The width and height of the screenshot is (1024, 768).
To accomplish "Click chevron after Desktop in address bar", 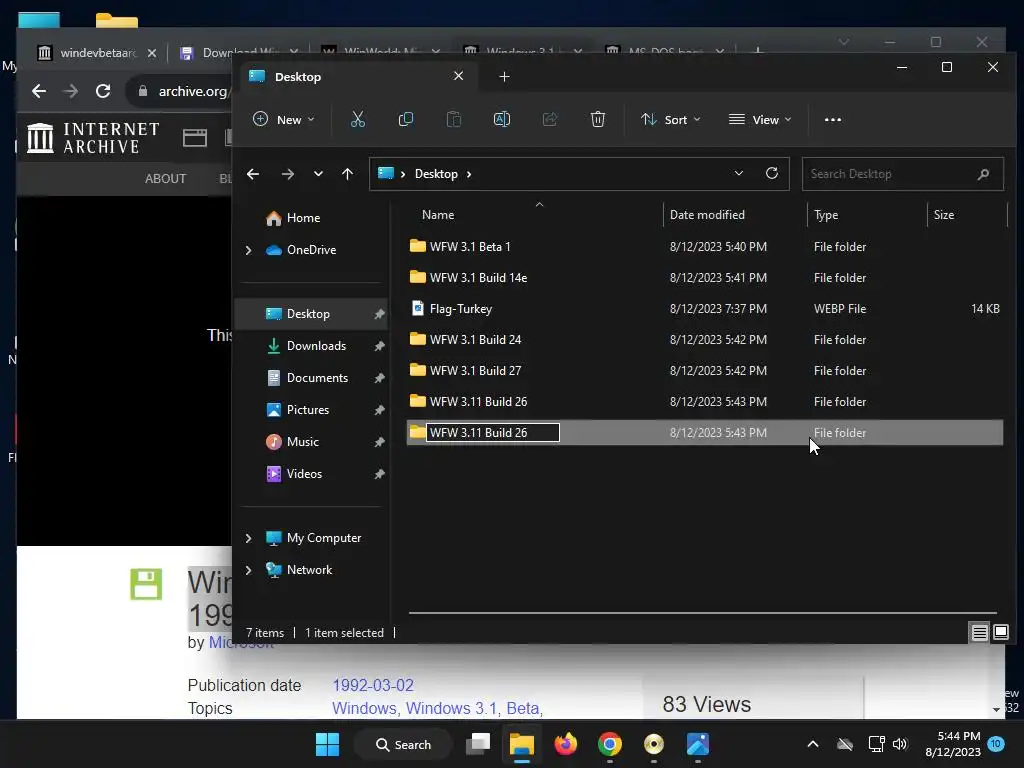I will tap(469, 174).
